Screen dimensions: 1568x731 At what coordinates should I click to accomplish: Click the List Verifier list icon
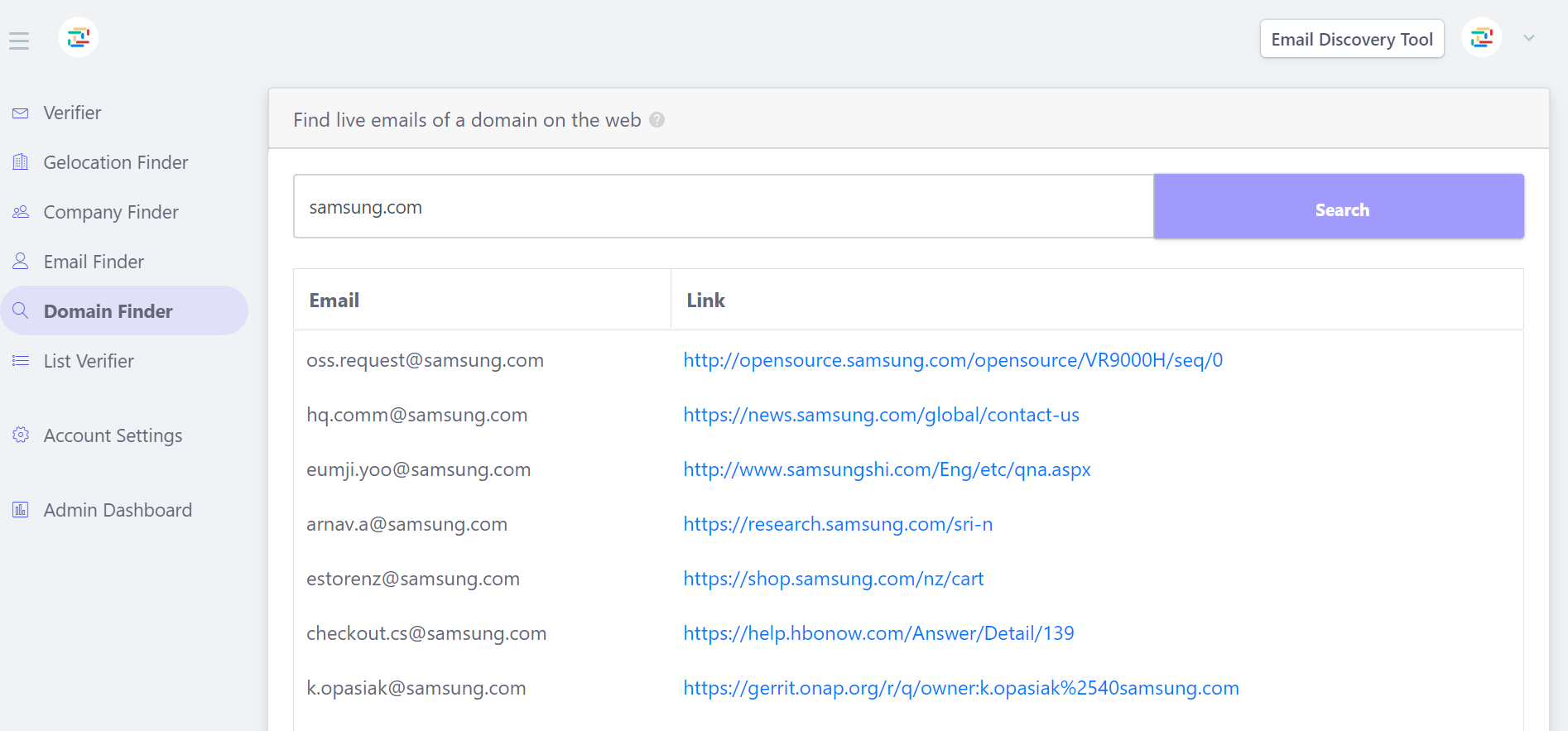pos(21,361)
